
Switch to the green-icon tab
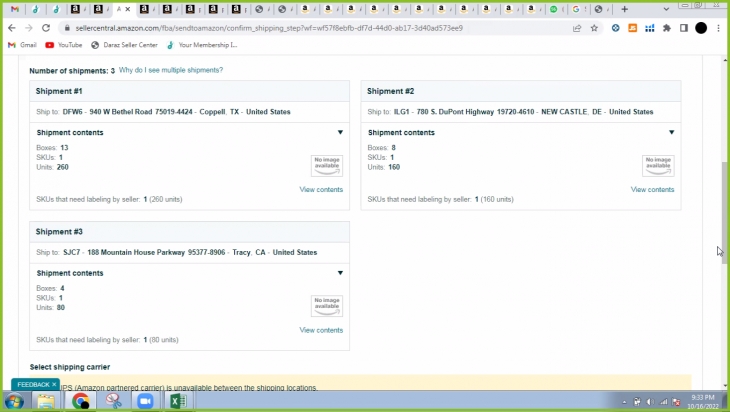point(554,9)
